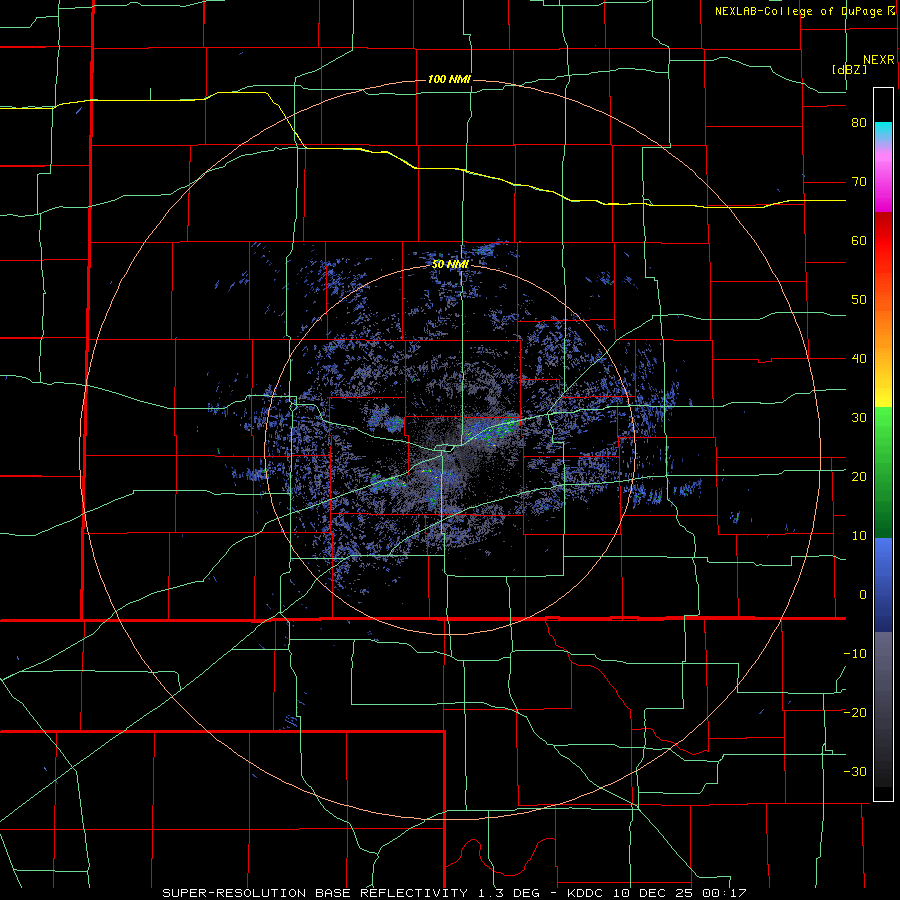Click the 20 value on the dBZ scale
The height and width of the screenshot is (900, 900).
click(859, 477)
